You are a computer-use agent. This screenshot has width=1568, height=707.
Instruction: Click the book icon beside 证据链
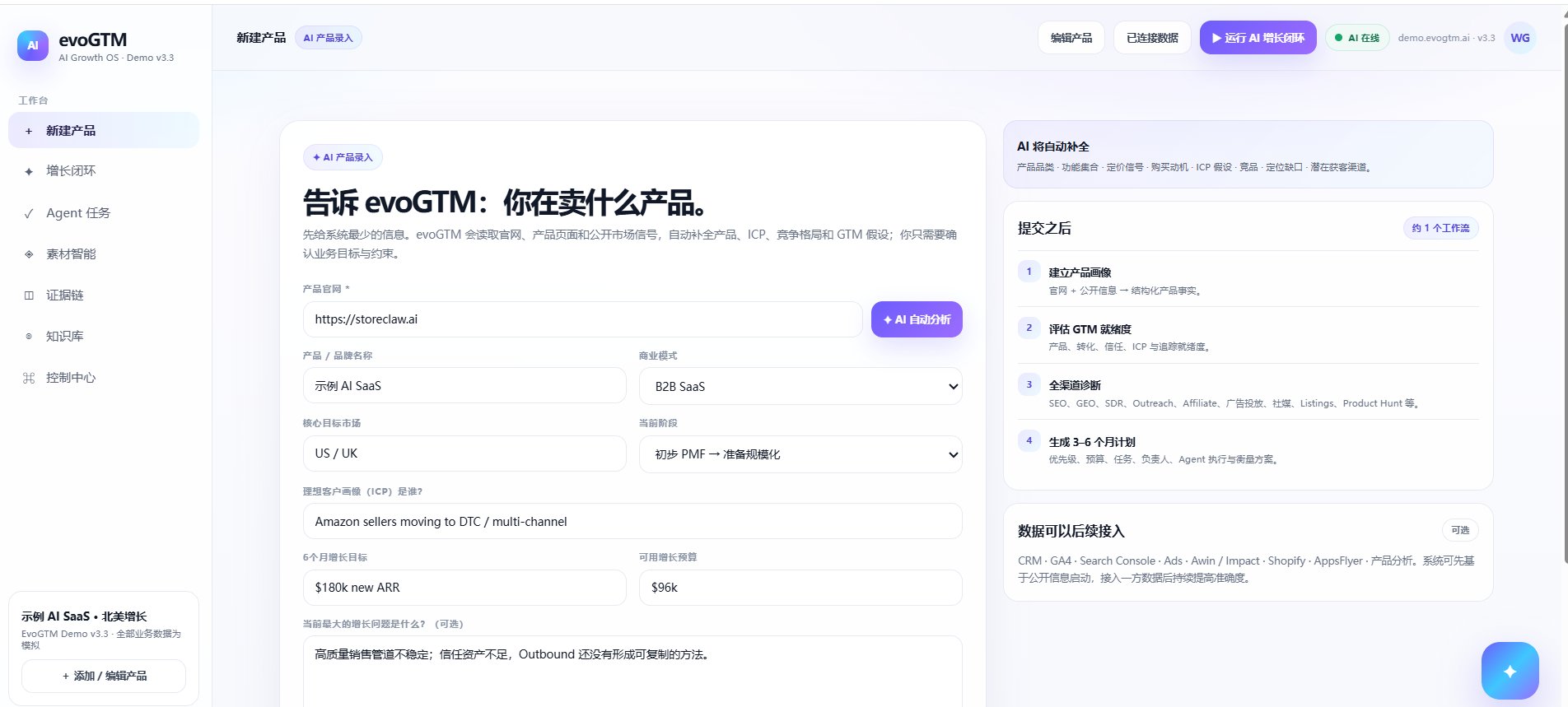(x=29, y=295)
